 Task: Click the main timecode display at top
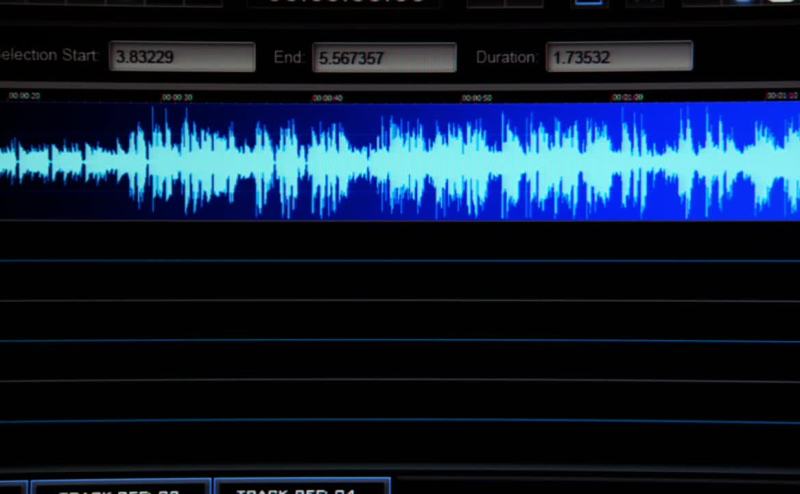click(335, 3)
